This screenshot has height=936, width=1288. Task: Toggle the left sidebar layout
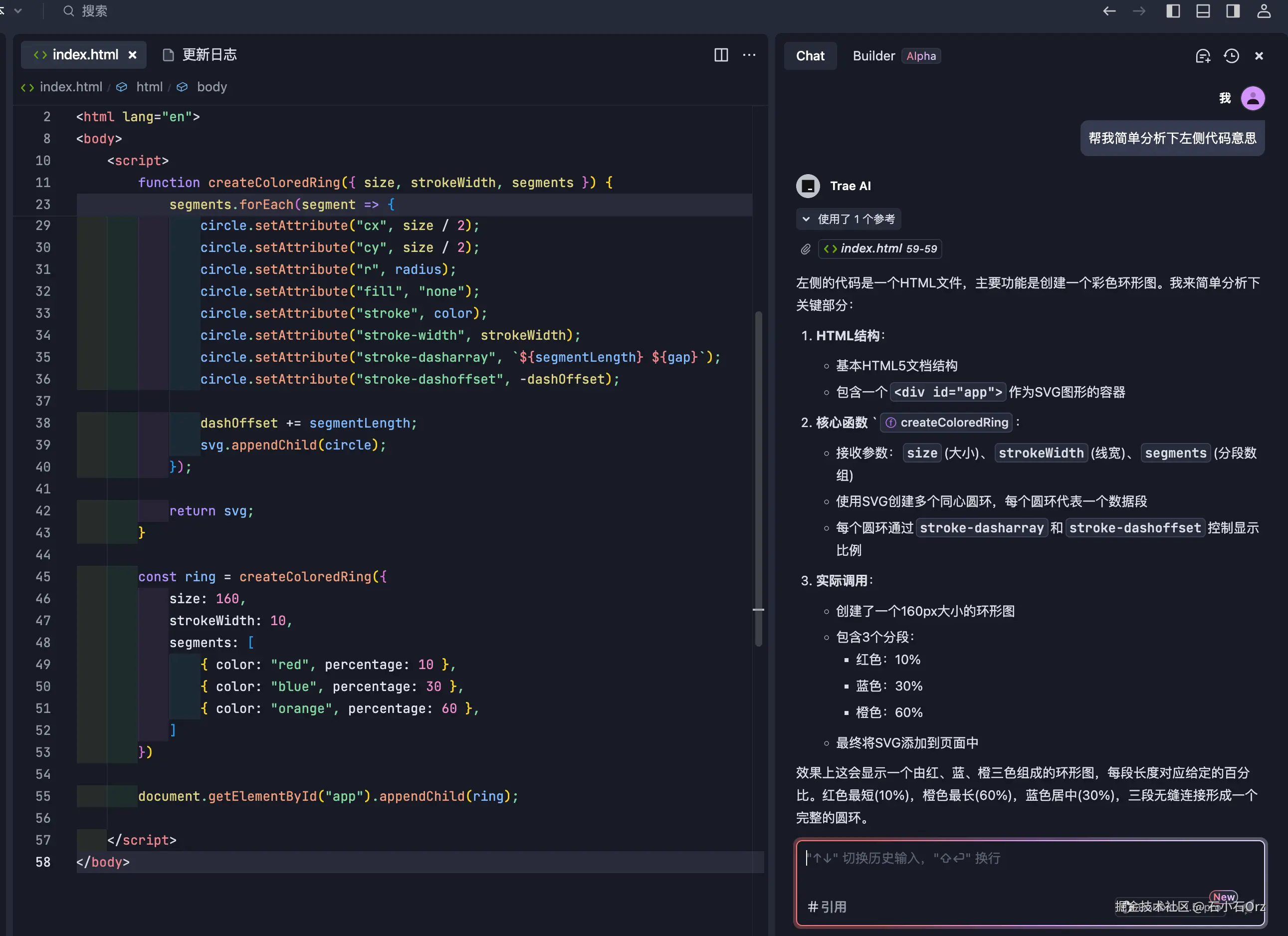1173,11
